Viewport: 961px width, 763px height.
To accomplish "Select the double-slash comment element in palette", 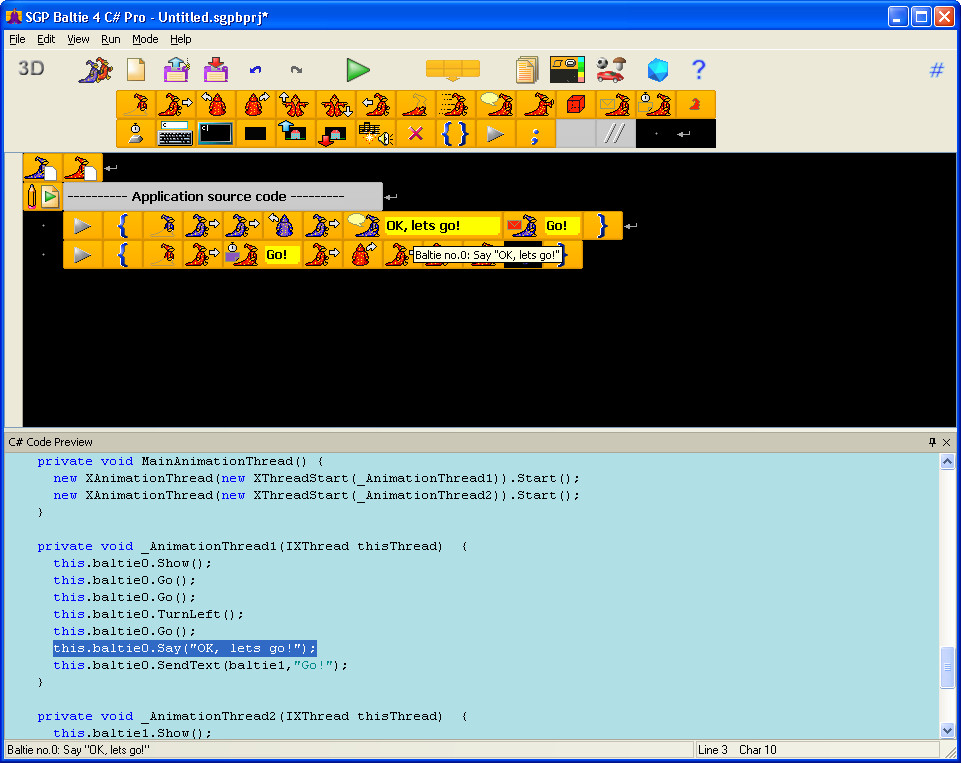I will pos(615,134).
